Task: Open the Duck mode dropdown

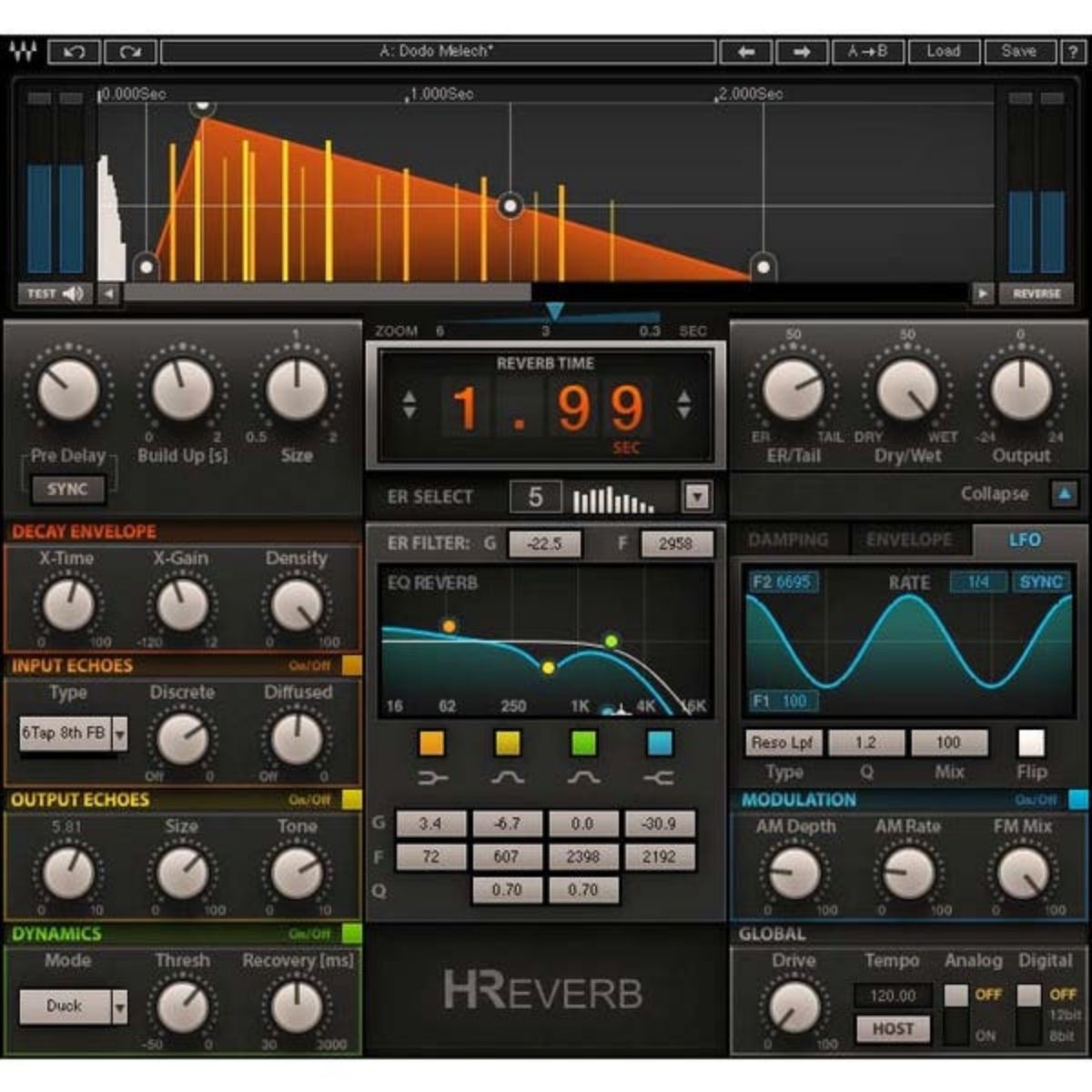Action: pos(122,1006)
